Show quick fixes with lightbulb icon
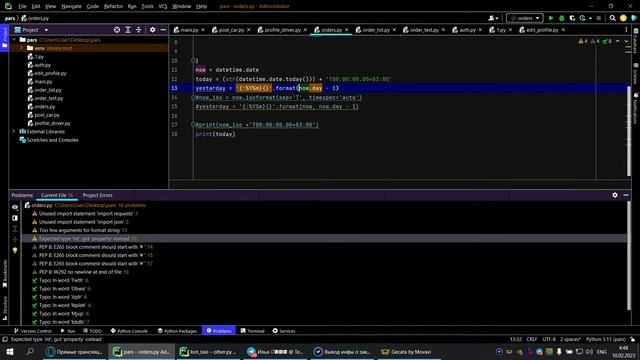Viewport: 640px width, 360px height. [15, 250]
